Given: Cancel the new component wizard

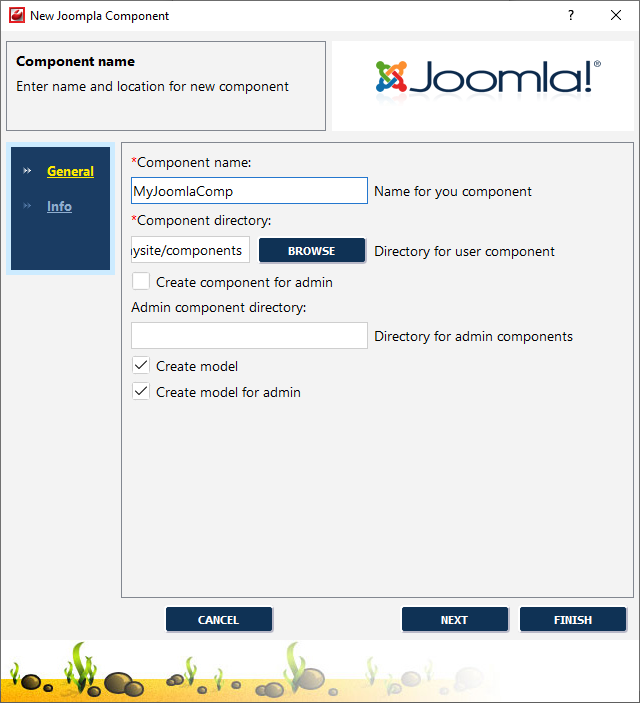Looking at the screenshot, I should [219, 620].
